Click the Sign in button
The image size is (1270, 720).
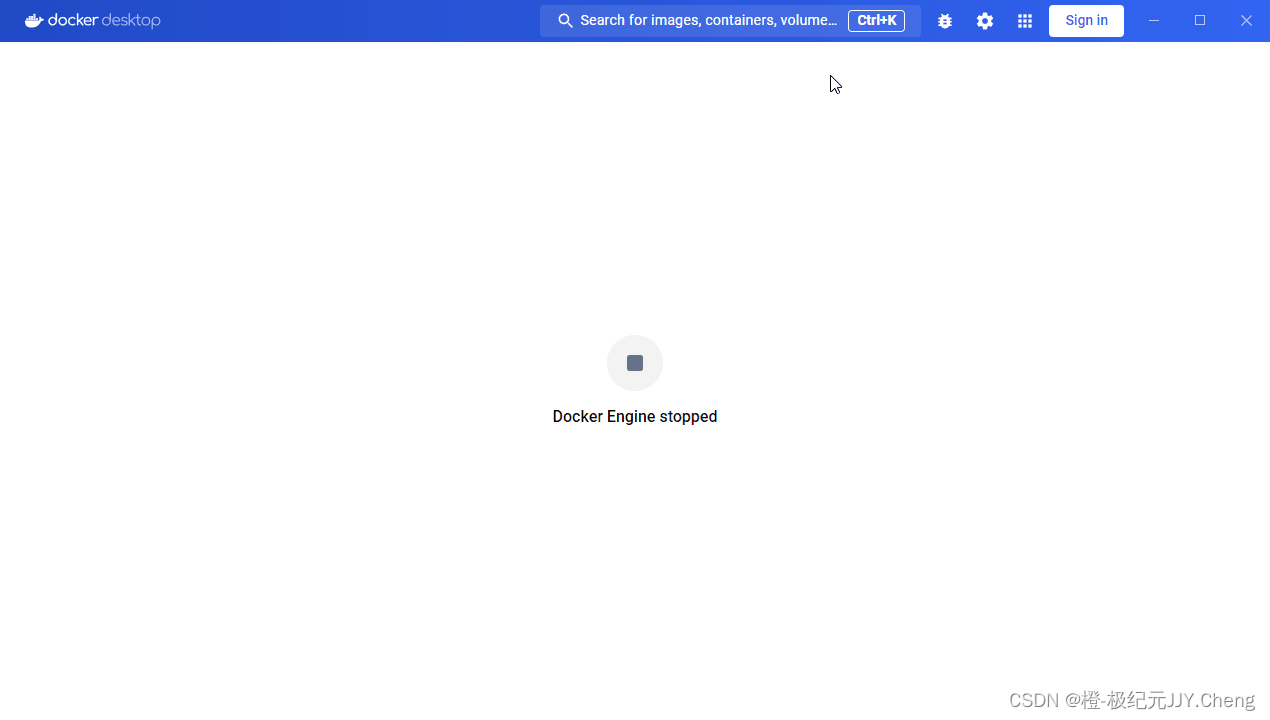[x=1086, y=21]
